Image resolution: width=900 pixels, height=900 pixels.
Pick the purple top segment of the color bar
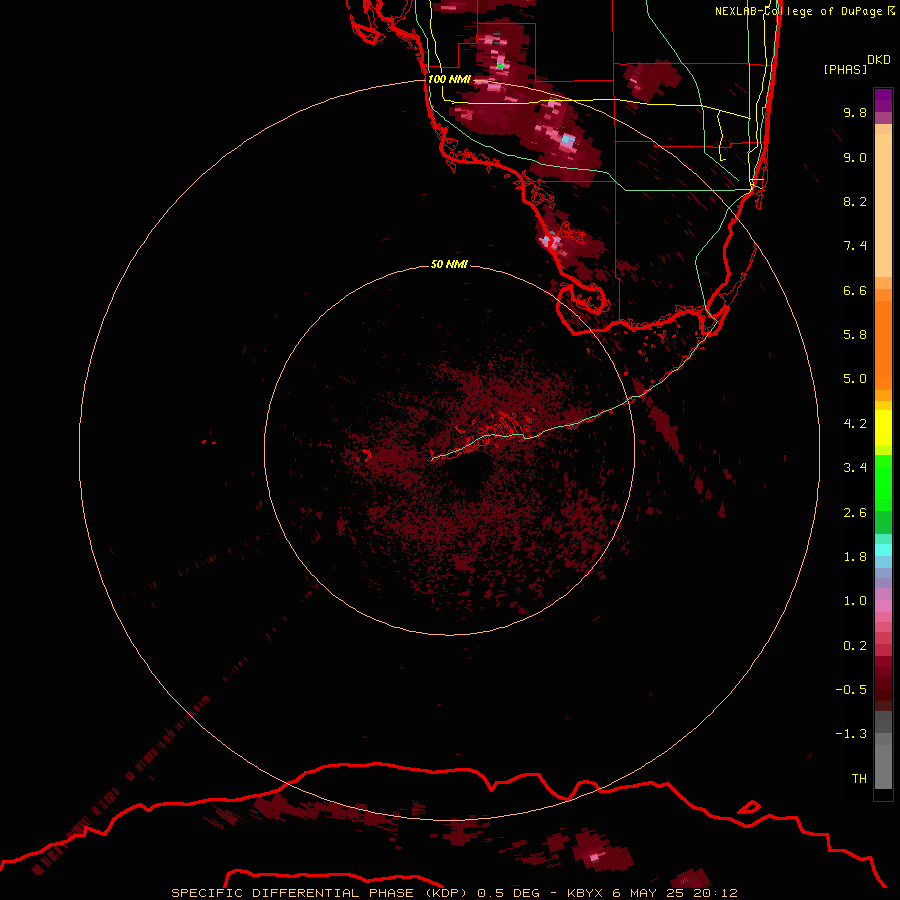coord(883,100)
